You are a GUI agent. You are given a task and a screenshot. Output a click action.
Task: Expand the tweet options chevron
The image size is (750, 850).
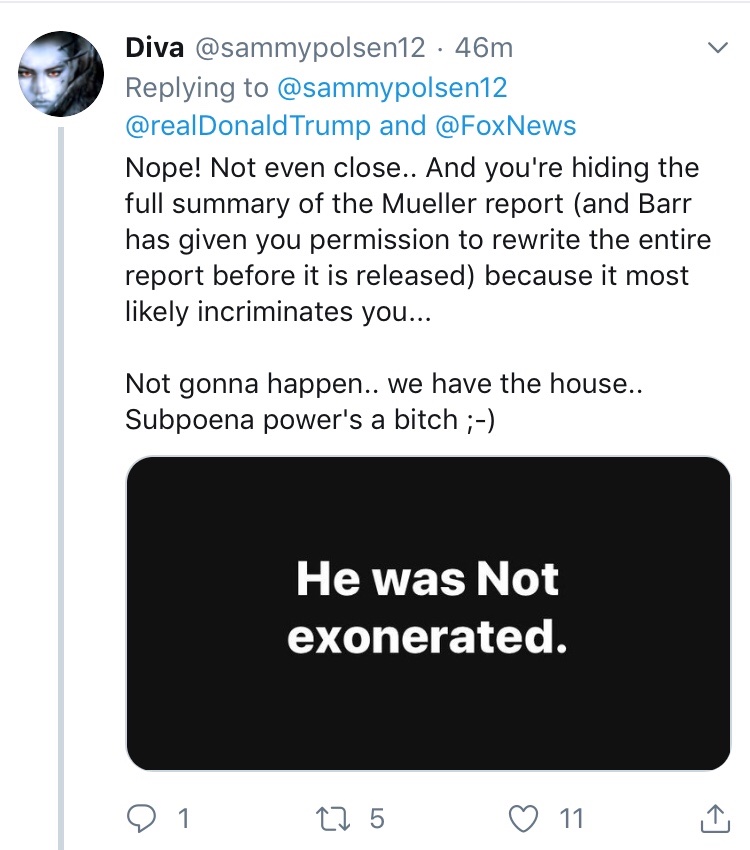(717, 47)
